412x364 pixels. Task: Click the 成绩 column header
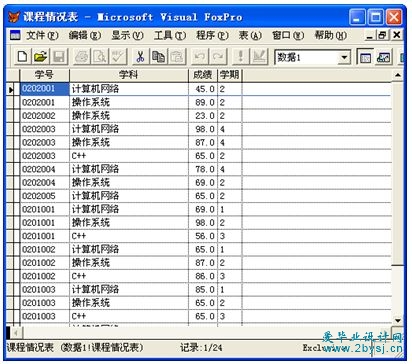(x=203, y=75)
